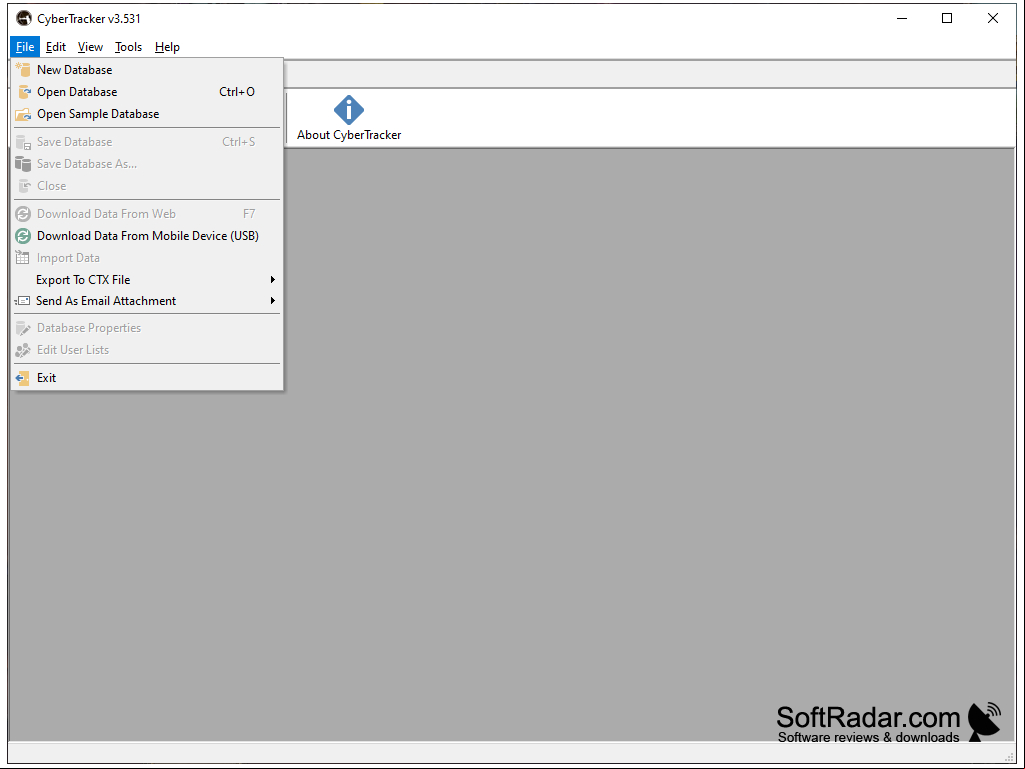1025x769 pixels.
Task: Expand the Export To CTX File submenu arrow
Action: 273,280
